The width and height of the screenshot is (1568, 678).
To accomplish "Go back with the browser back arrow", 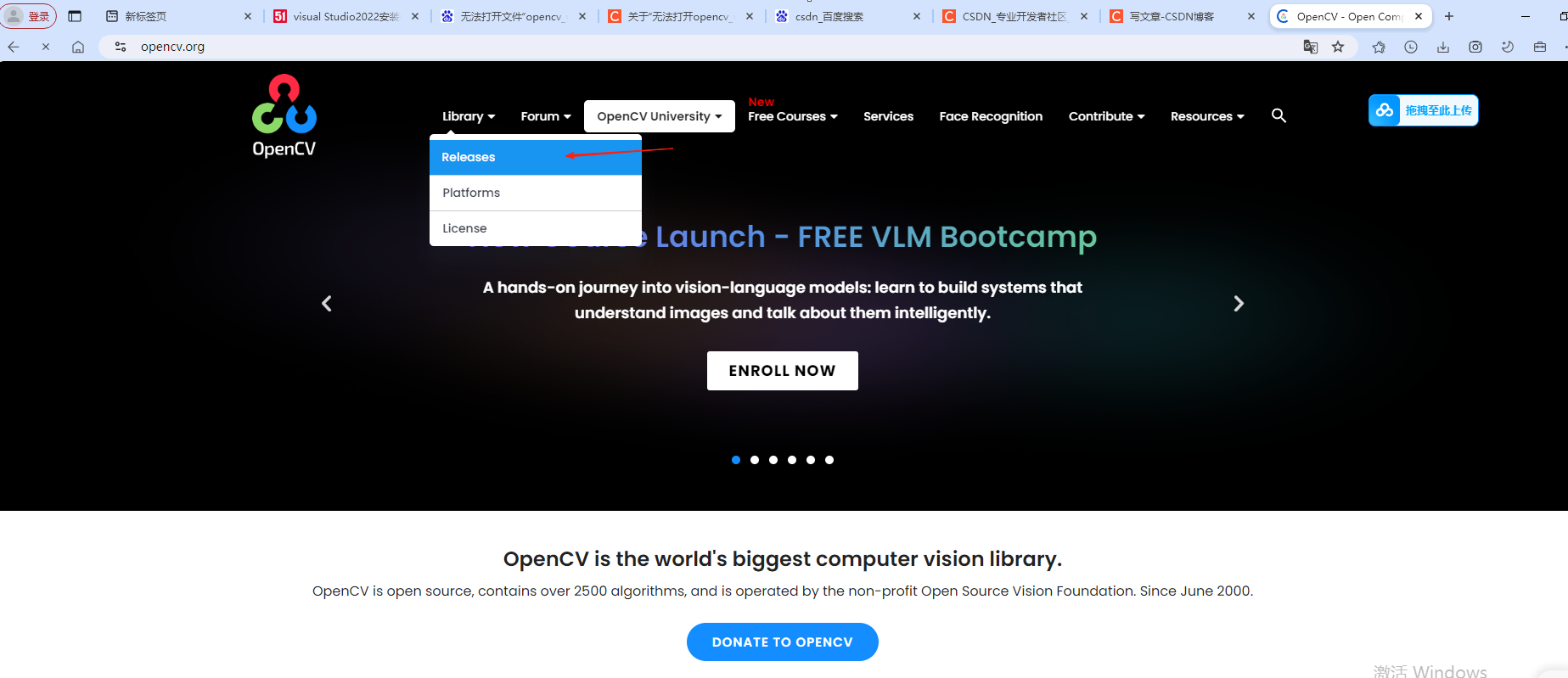I will (x=14, y=47).
